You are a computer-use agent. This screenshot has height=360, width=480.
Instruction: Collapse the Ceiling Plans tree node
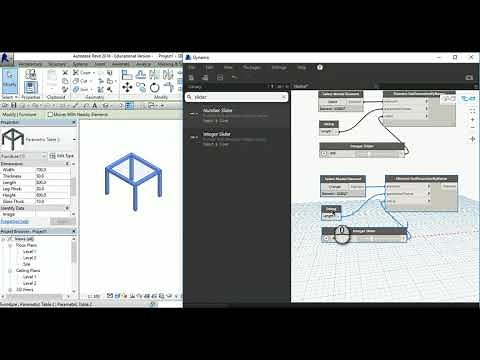click(10, 270)
